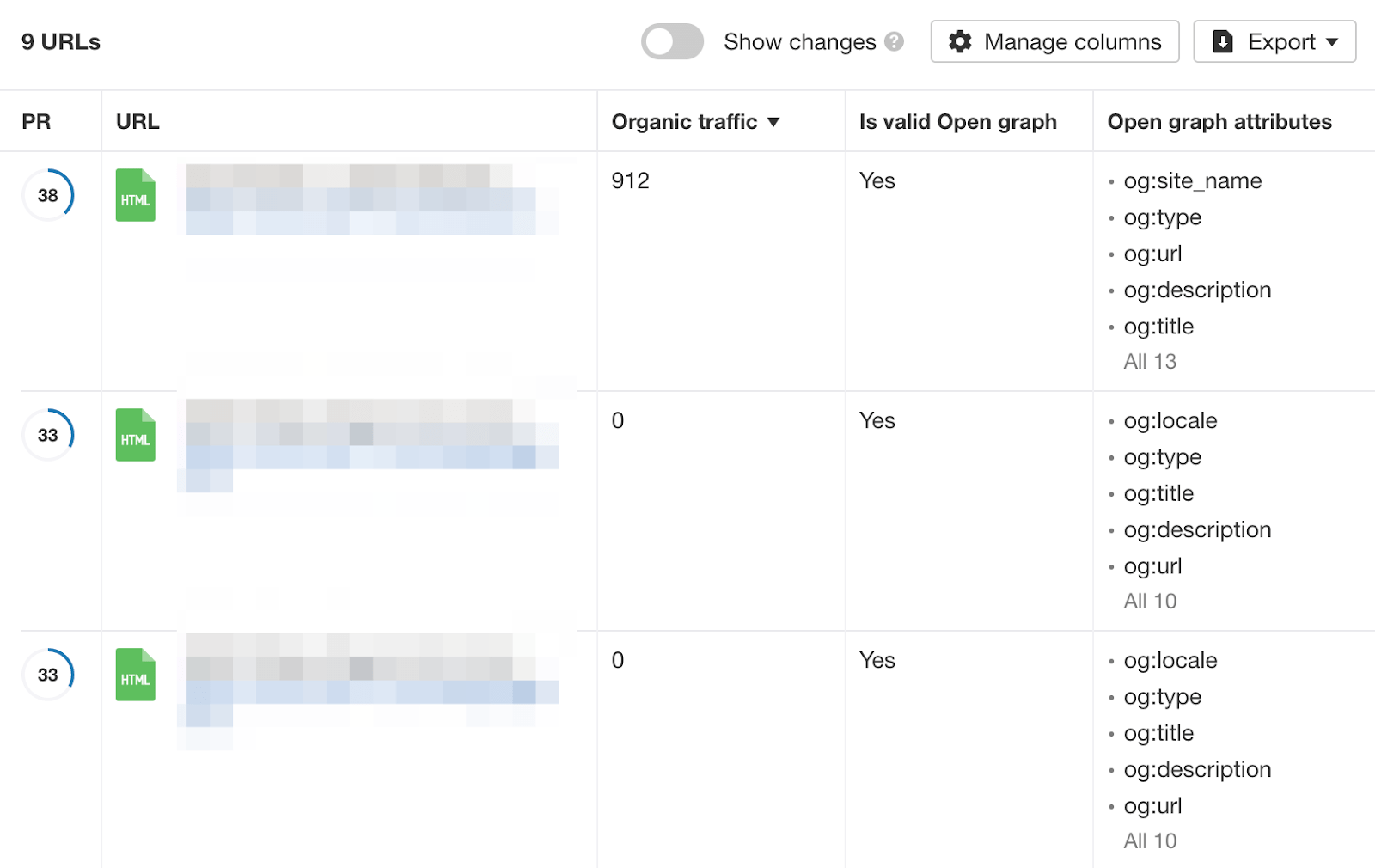Click the HTML file icon in the third row
The width and height of the screenshot is (1375, 868).
tap(136, 675)
